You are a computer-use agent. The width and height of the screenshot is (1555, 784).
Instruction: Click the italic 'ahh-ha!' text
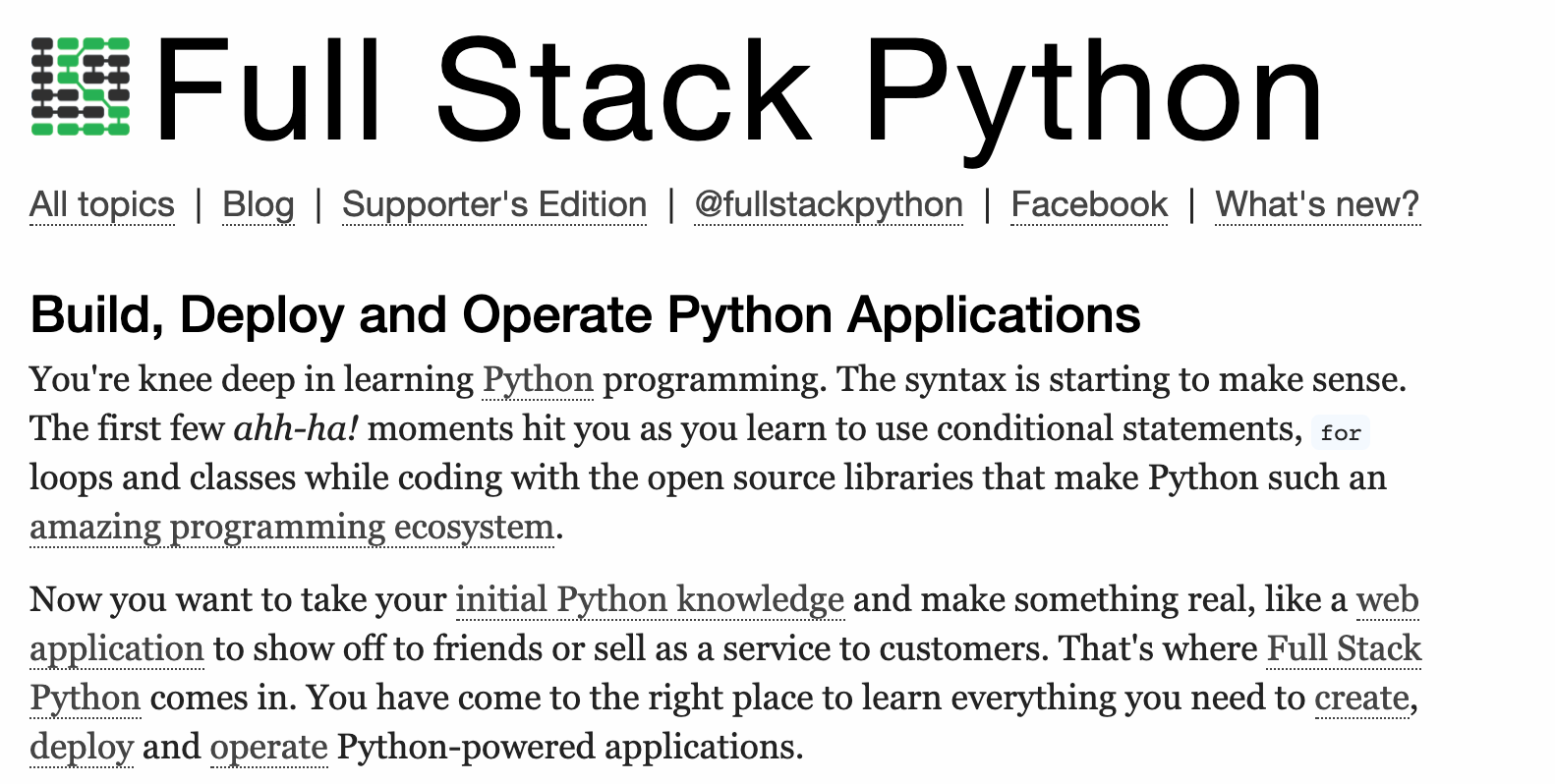[x=296, y=429]
